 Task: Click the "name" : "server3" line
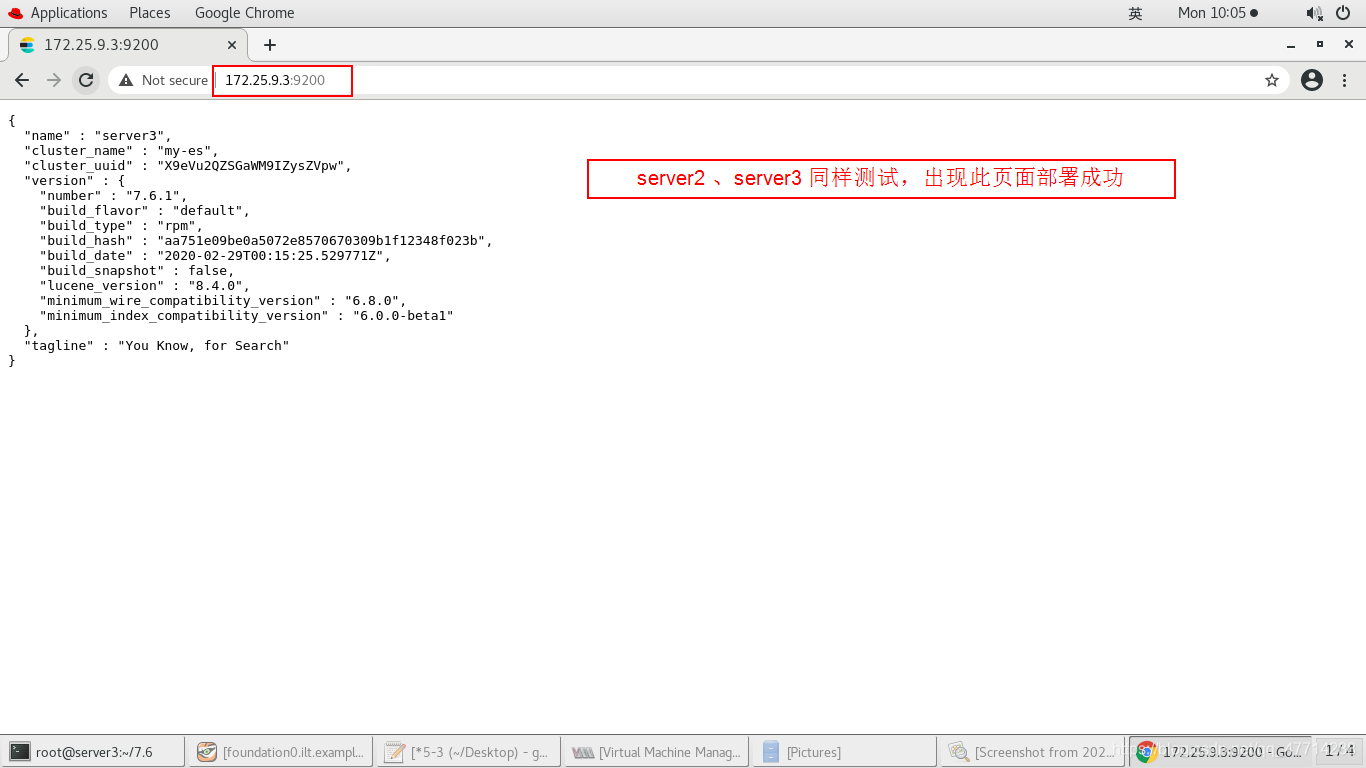pyautogui.click(x=98, y=135)
